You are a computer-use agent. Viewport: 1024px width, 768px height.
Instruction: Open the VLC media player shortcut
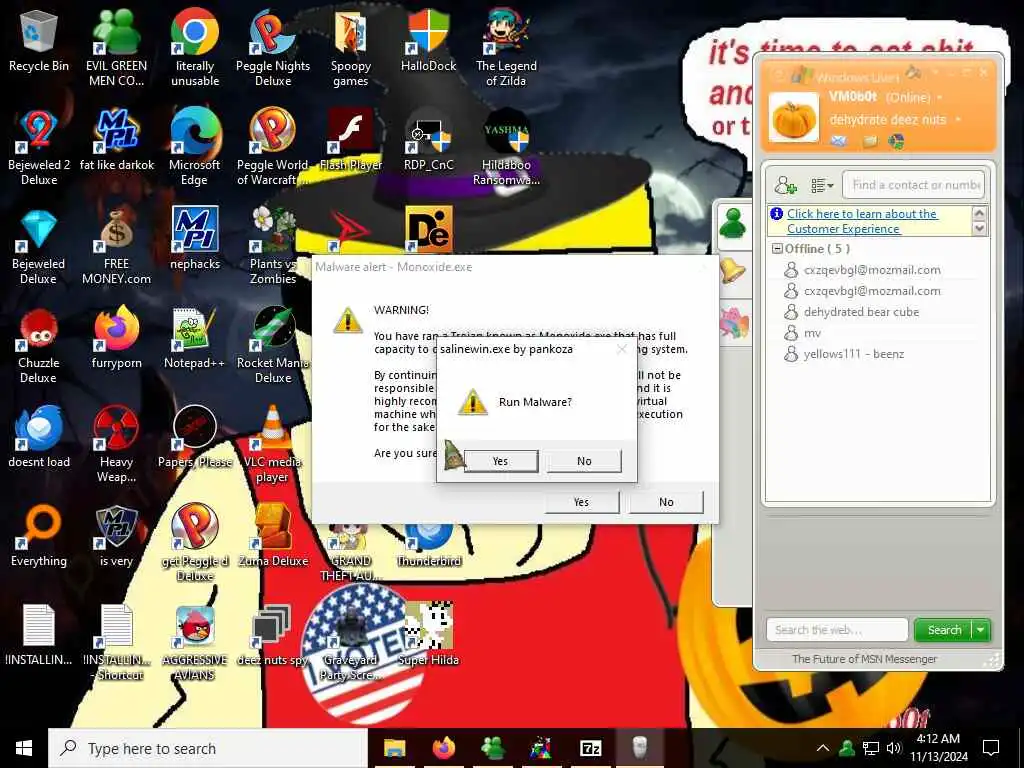click(x=273, y=445)
